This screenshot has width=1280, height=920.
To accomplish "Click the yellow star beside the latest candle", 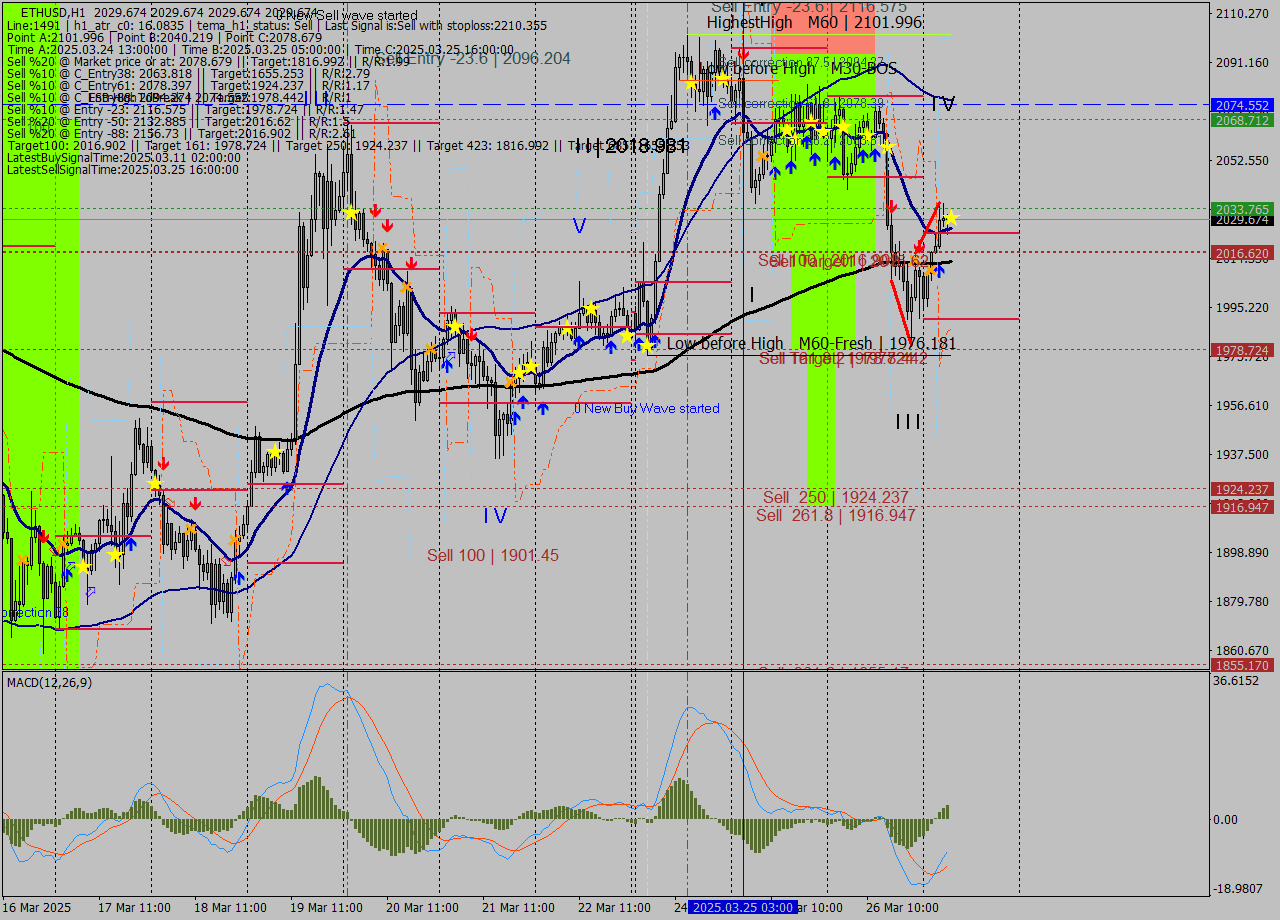I will click(951, 218).
